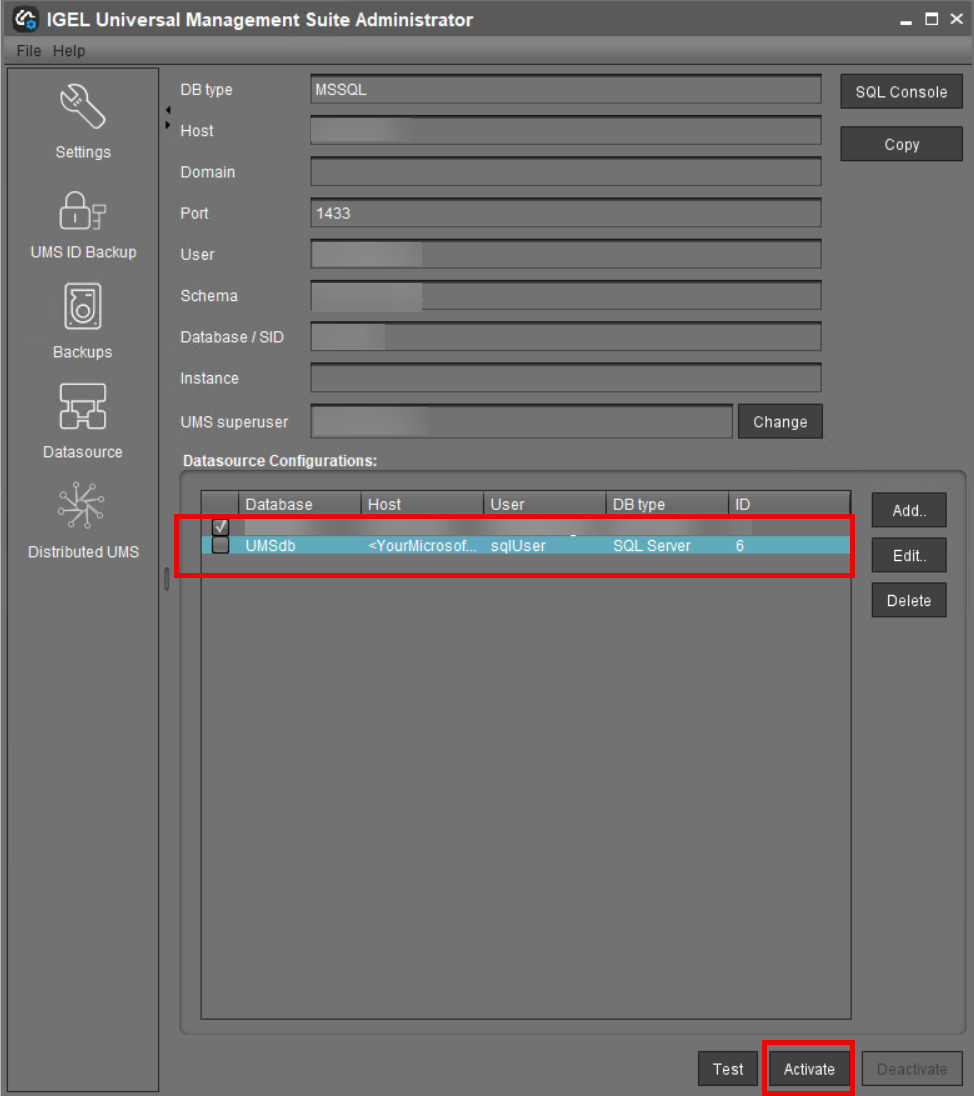Select the Distributed UMS network icon
974x1096 pixels.
(83, 506)
